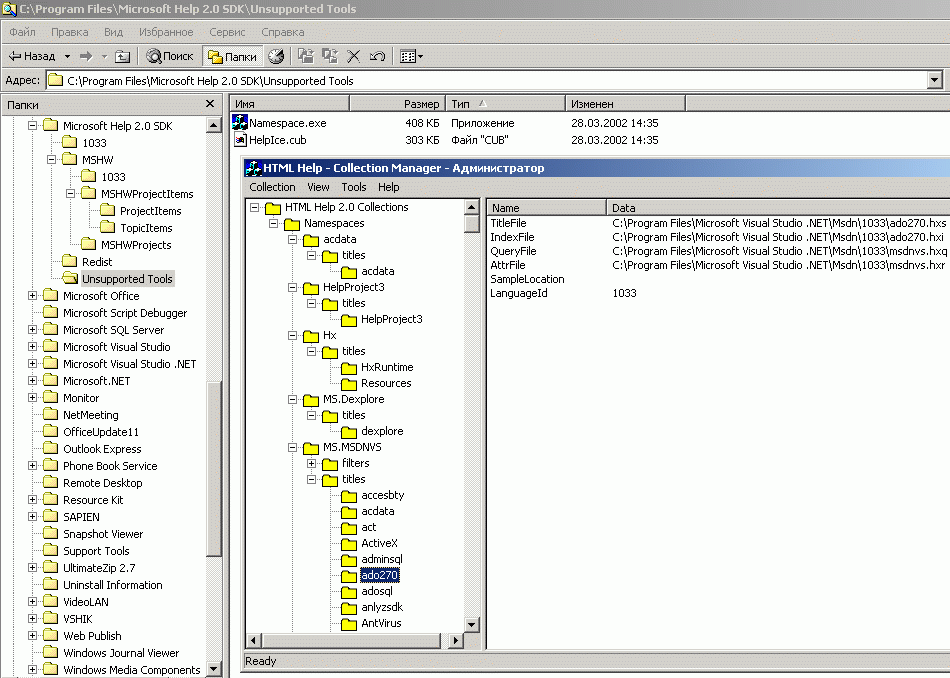Expand the filters node under MS.MSDNVS
The height and width of the screenshot is (678, 950).
(311, 463)
